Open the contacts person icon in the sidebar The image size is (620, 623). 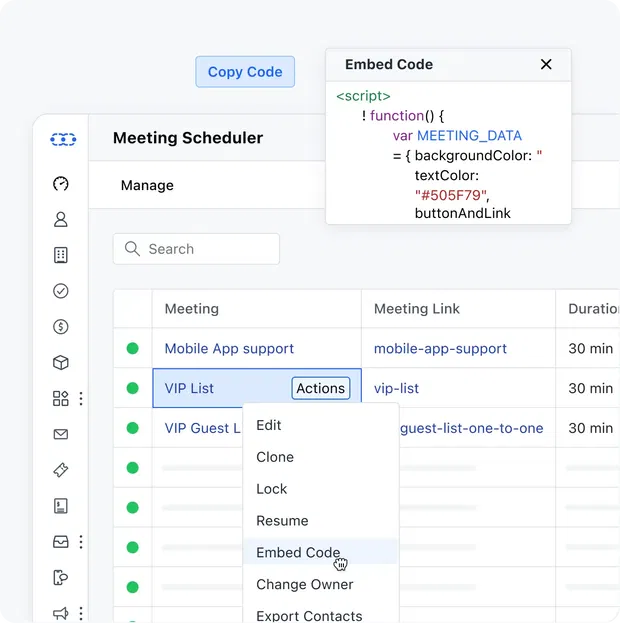coord(61,219)
